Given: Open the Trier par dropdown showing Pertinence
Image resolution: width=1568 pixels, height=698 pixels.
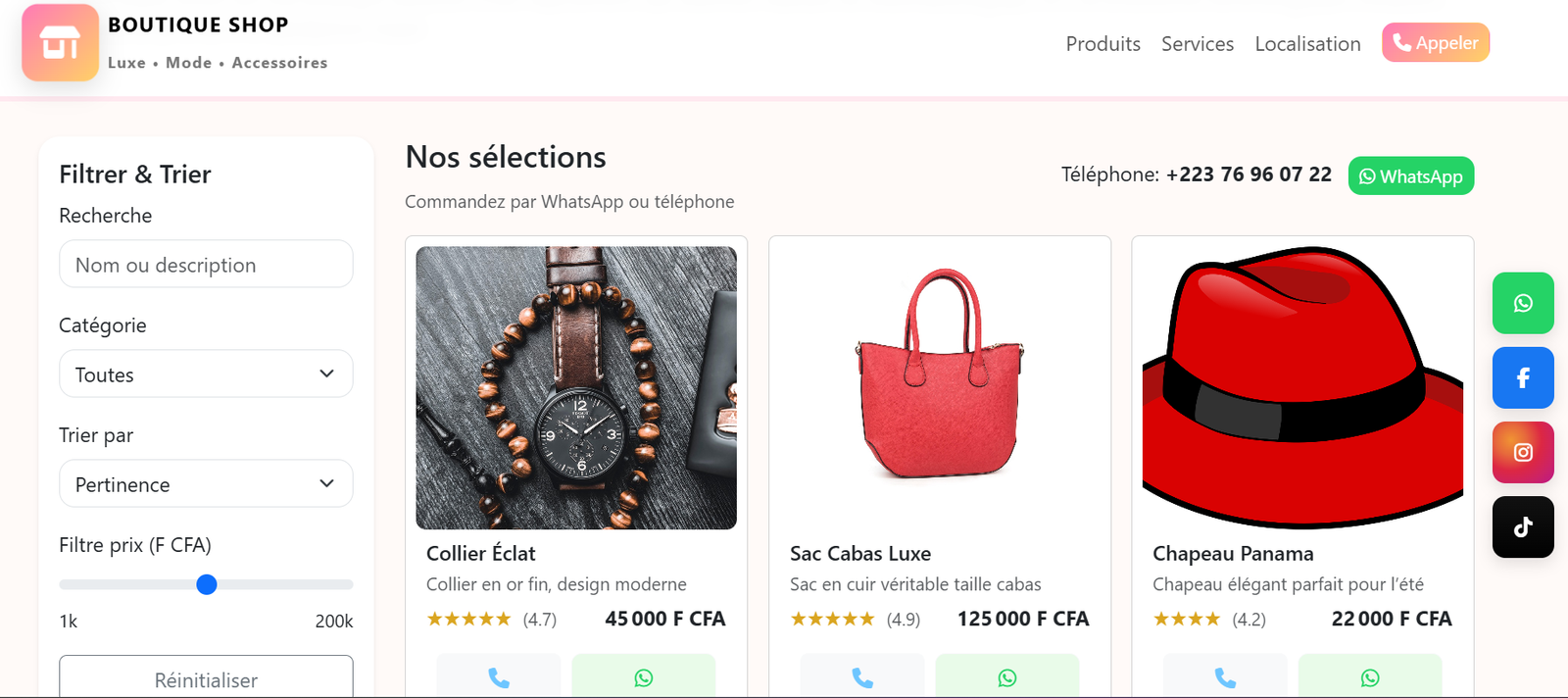Looking at the screenshot, I should pyautogui.click(x=206, y=483).
